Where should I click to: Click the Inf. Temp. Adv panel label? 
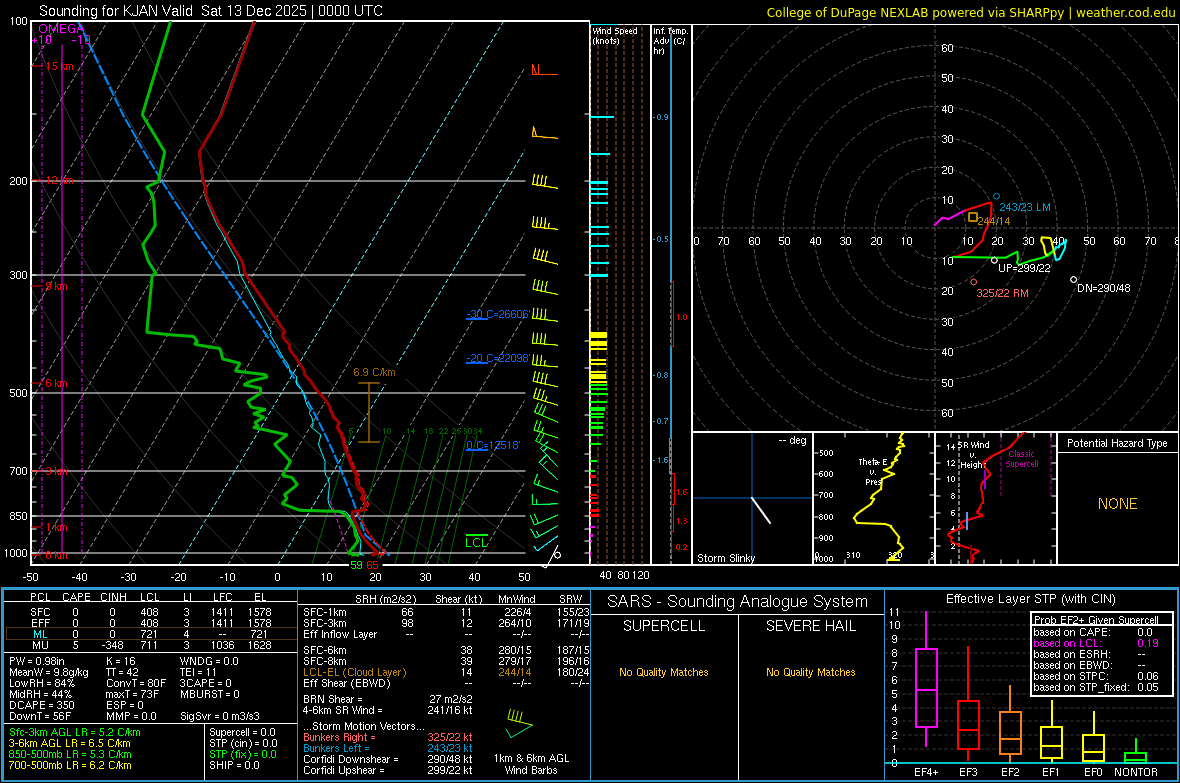(670, 41)
